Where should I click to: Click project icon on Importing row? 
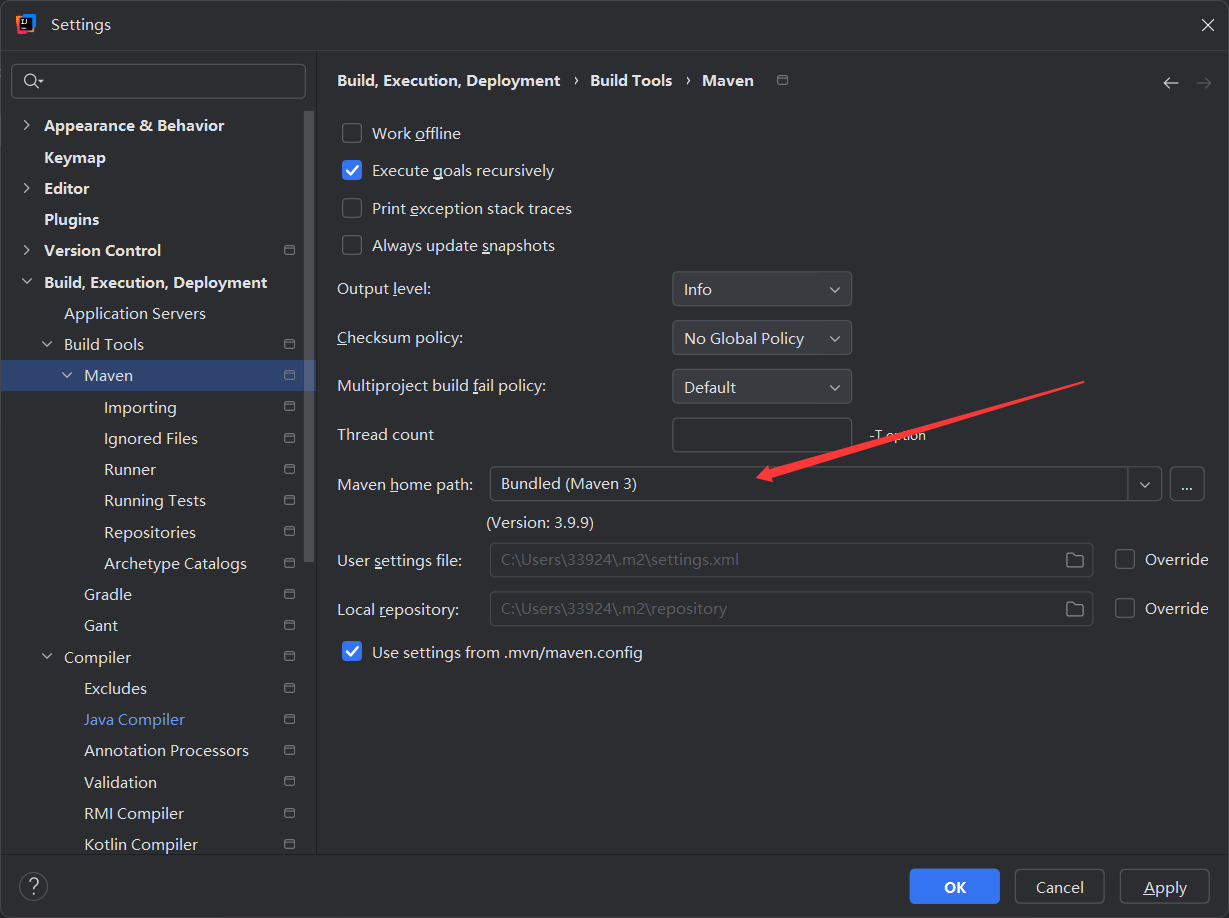(290, 407)
